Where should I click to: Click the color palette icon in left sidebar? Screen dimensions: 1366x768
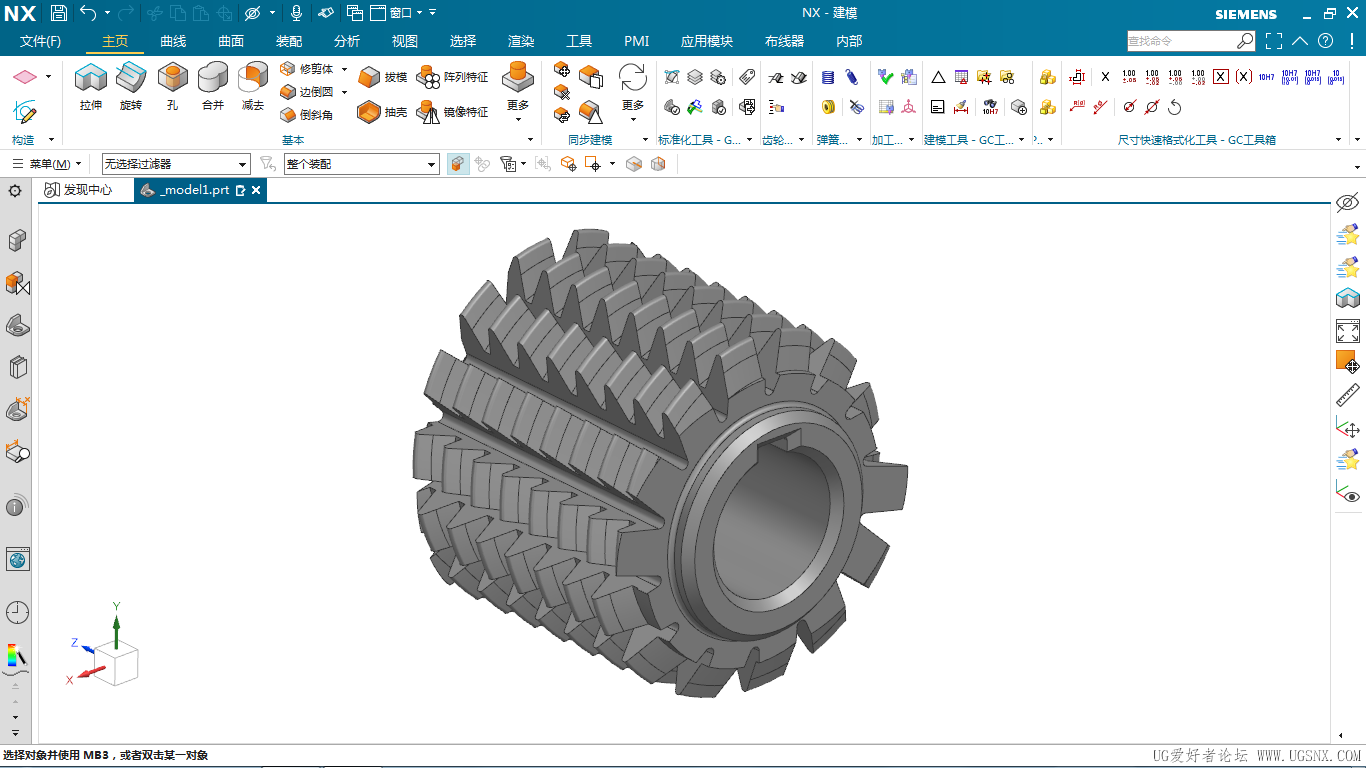(x=16, y=656)
